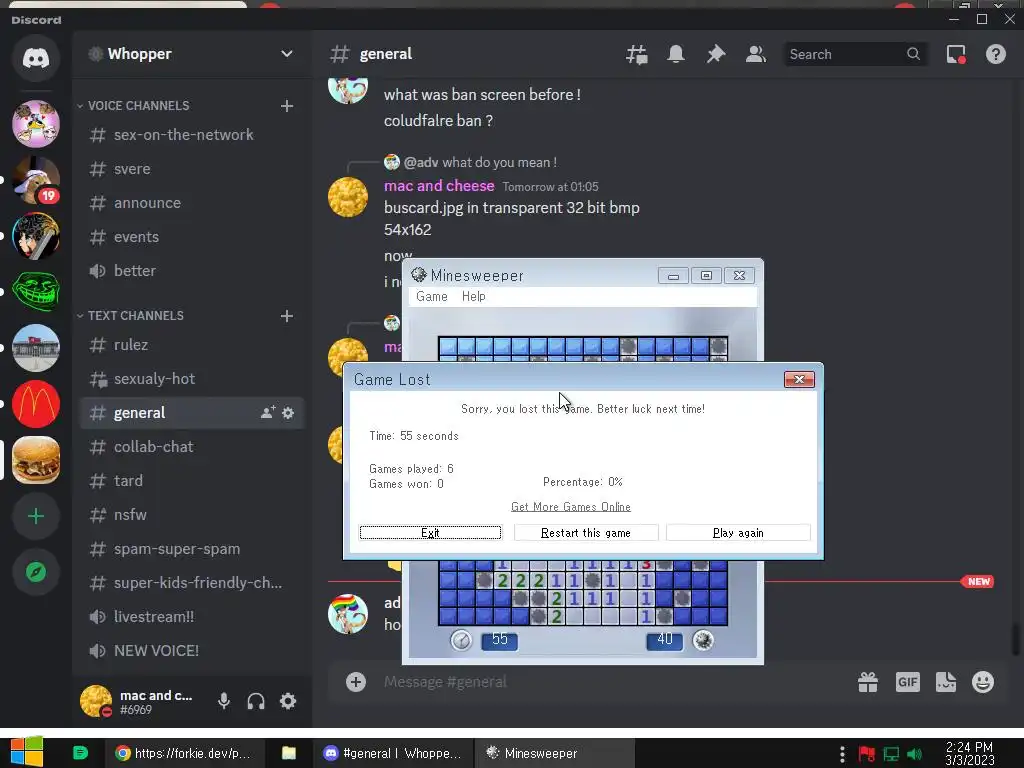Deafen with headphones icon
Screen dimensions: 1024x768
coord(256,701)
